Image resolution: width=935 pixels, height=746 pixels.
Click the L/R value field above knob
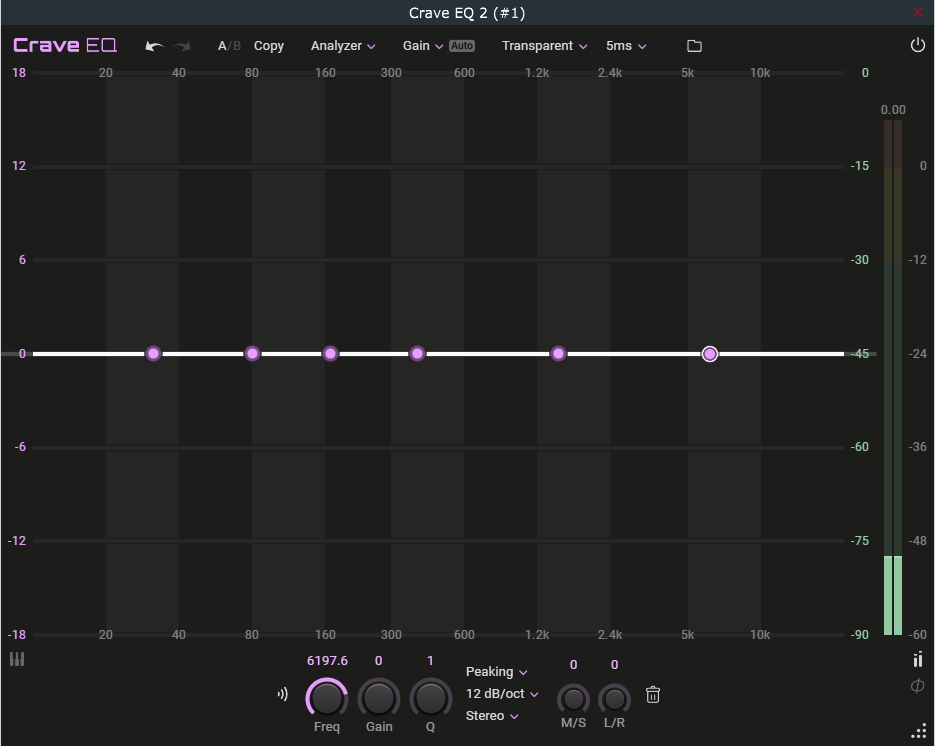614,664
